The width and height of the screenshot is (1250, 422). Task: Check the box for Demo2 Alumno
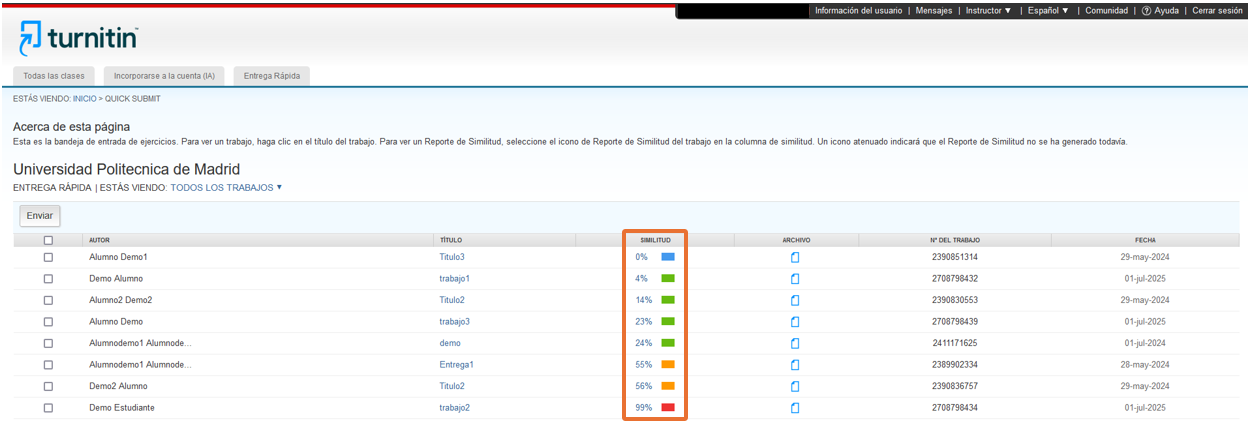click(48, 386)
